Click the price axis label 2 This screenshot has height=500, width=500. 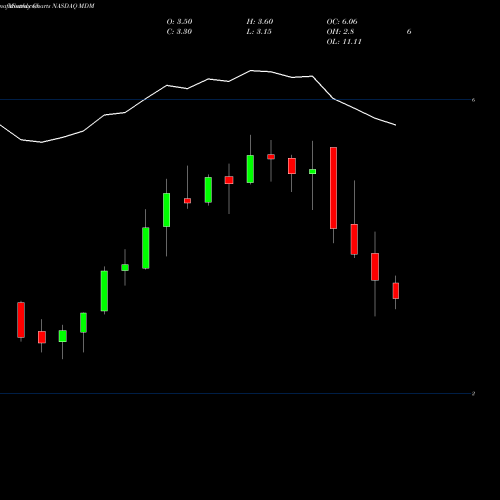[473, 394]
